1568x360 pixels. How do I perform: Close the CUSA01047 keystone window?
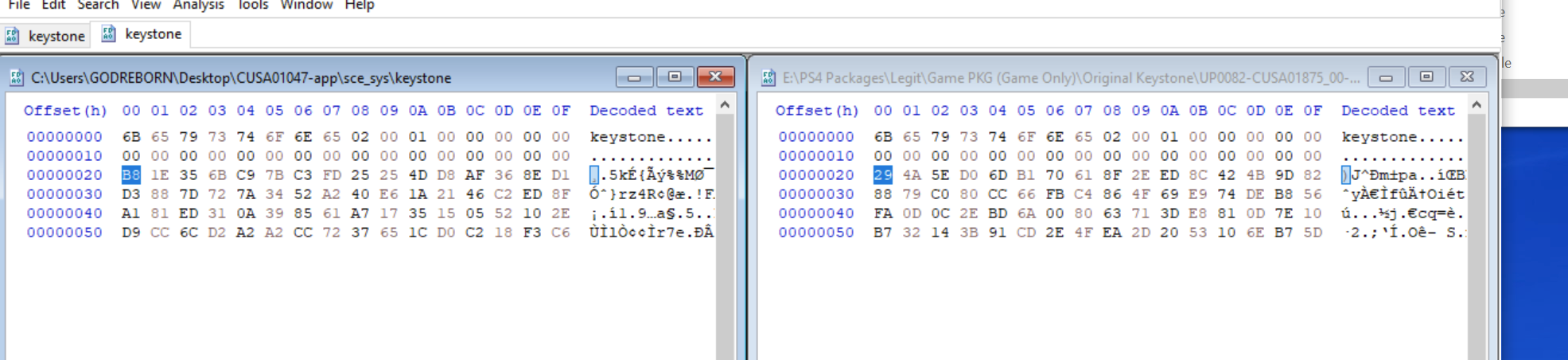point(715,76)
